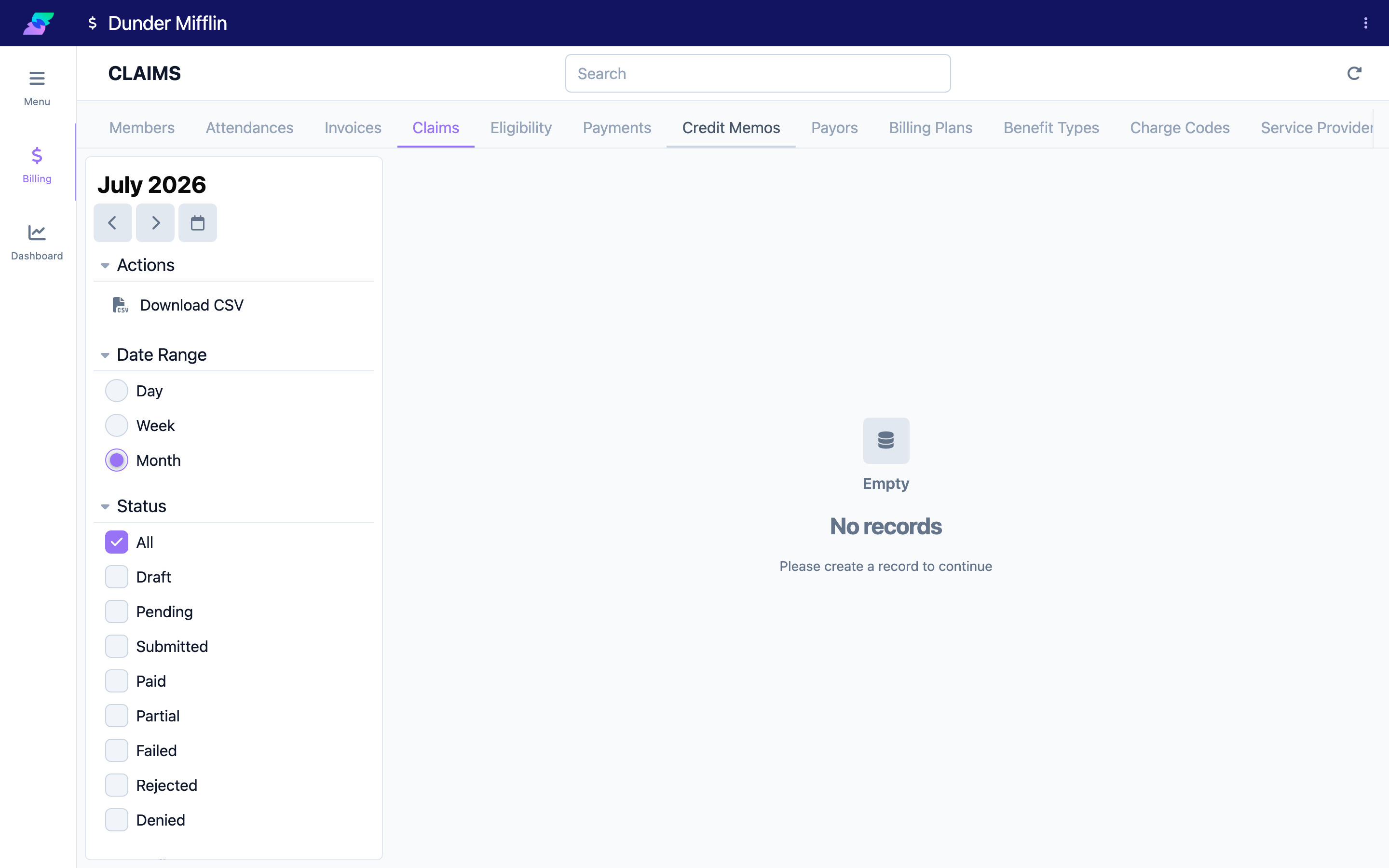Open the Charge Codes tab

point(1180,127)
